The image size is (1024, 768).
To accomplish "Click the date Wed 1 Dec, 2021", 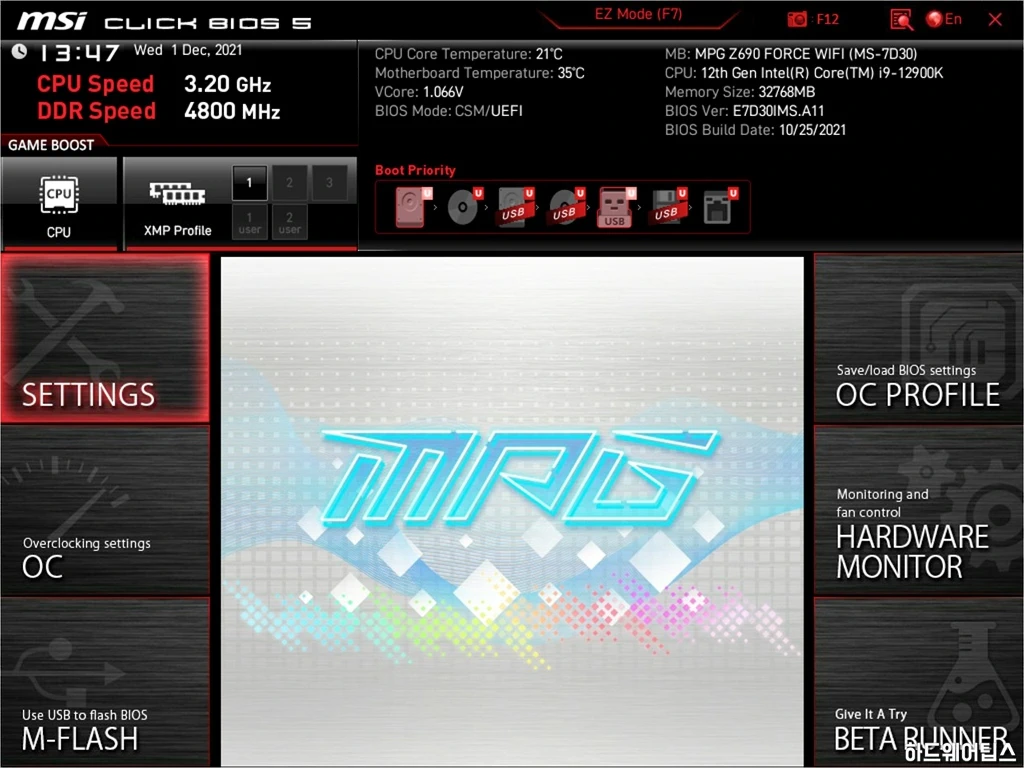I will coord(188,50).
